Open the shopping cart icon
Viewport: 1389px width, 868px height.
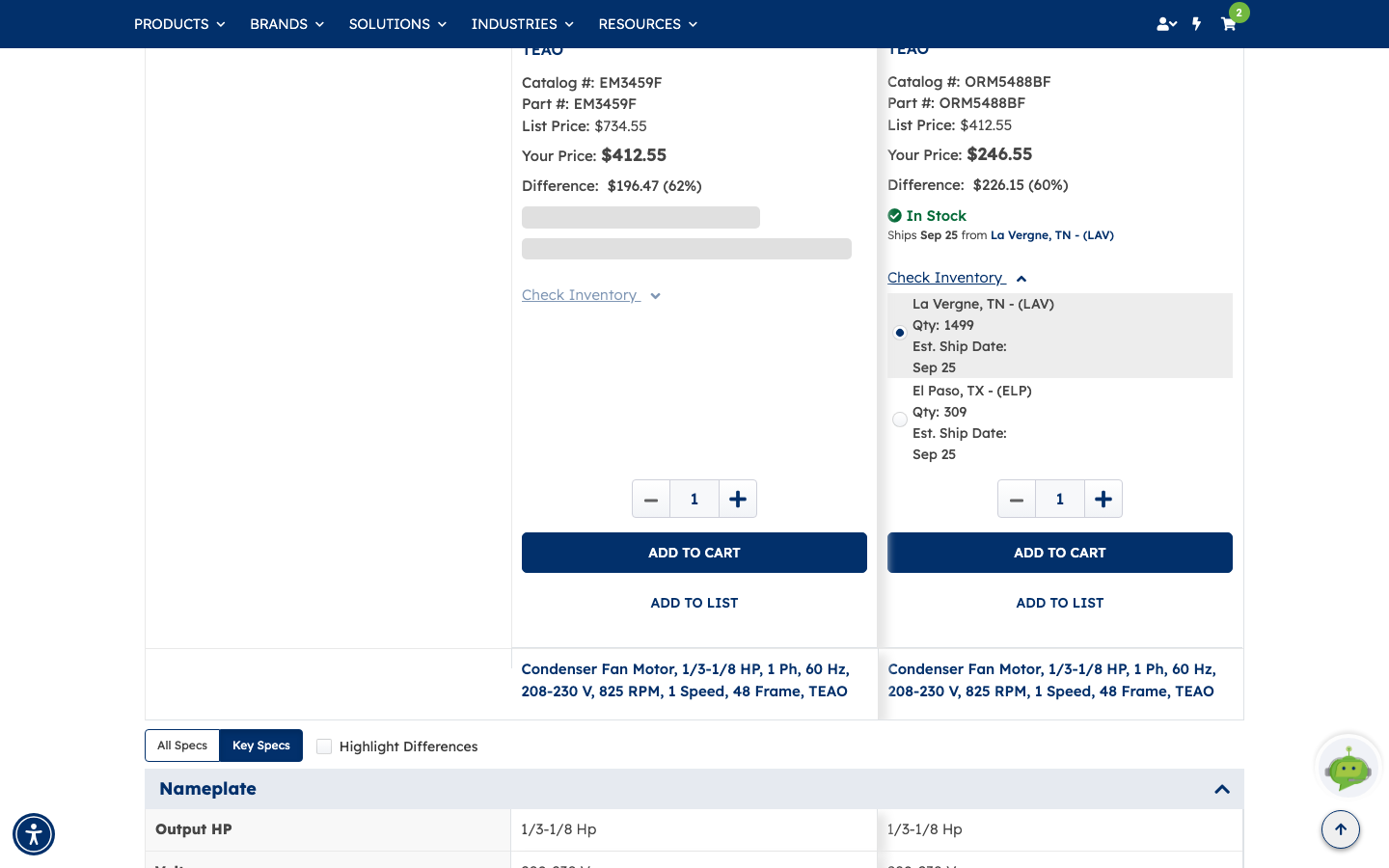tap(1229, 24)
